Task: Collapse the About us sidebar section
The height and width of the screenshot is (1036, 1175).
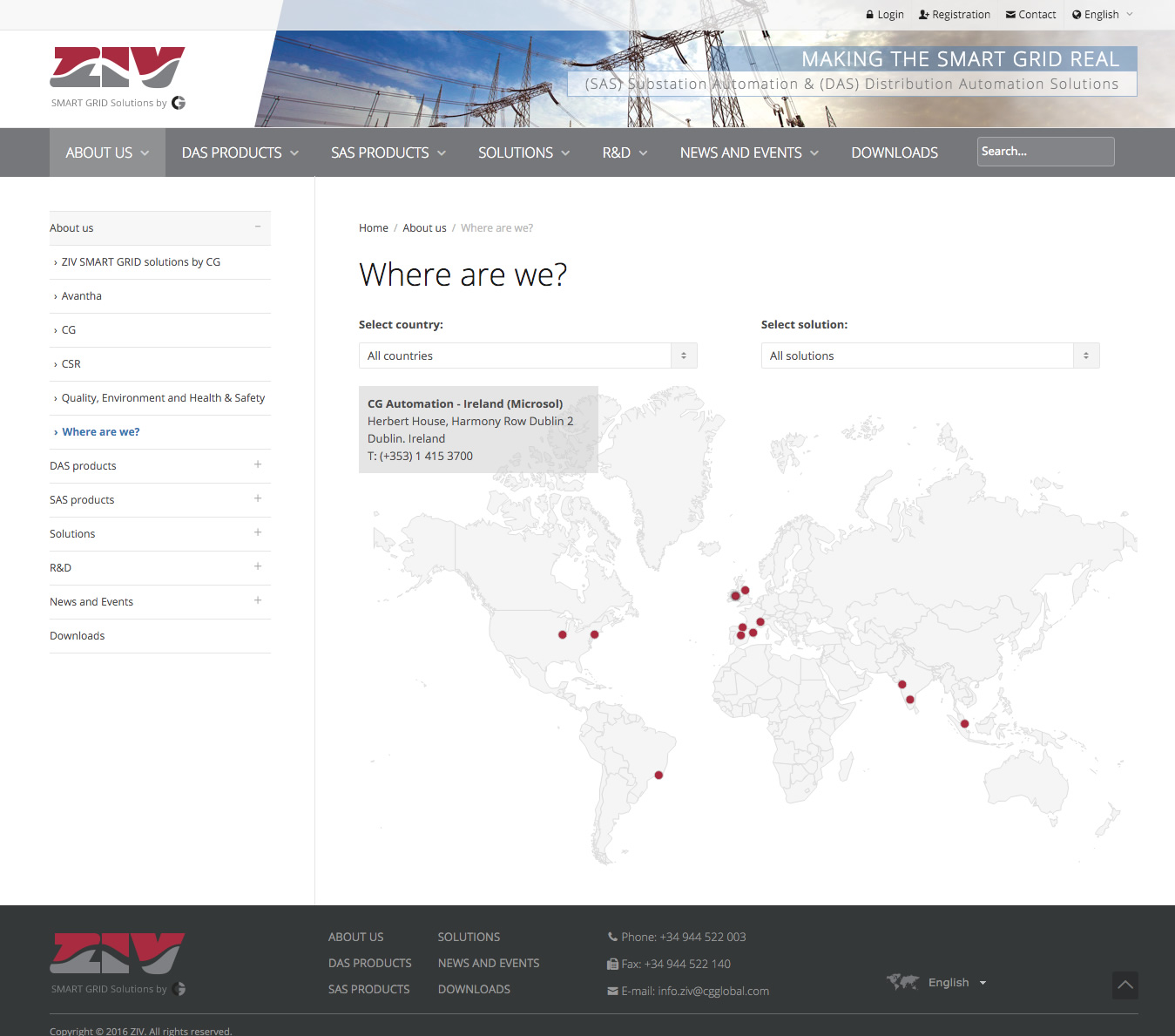Action: pyautogui.click(x=258, y=227)
